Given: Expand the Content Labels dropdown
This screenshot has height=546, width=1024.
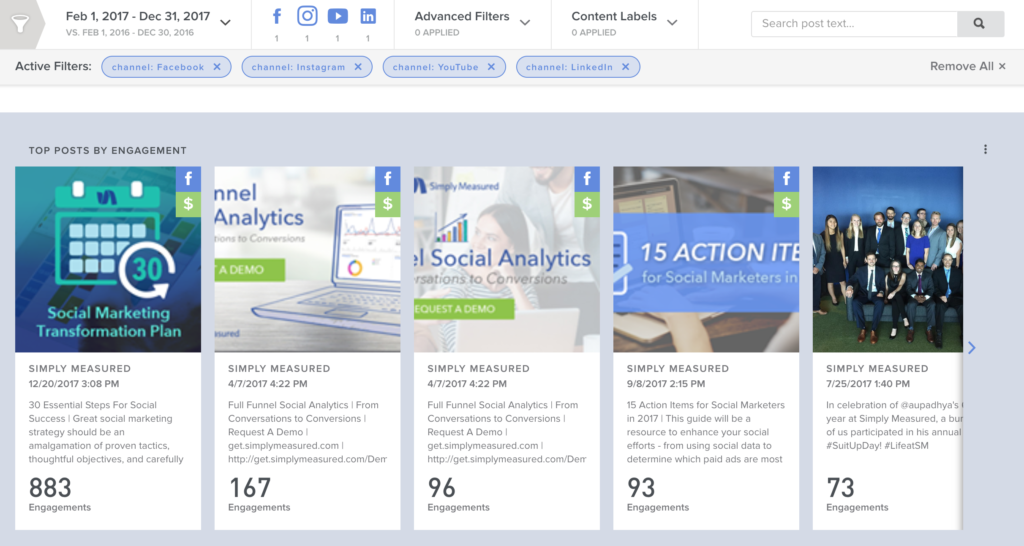Looking at the screenshot, I should click(672, 23).
